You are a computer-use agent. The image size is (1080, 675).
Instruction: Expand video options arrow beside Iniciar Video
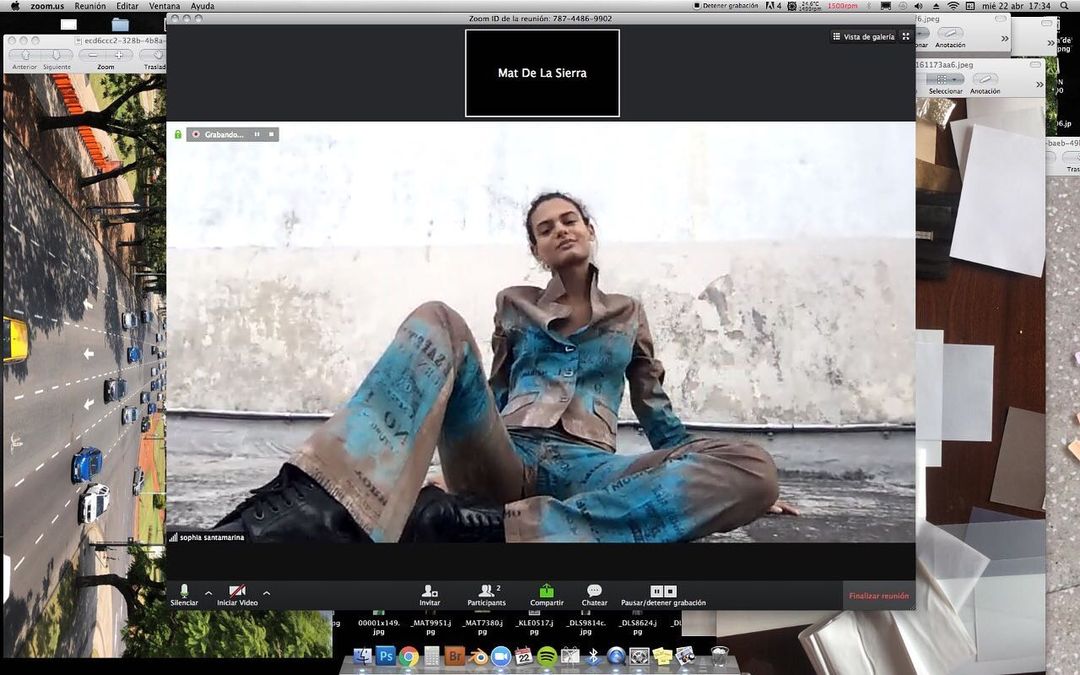tap(266, 593)
